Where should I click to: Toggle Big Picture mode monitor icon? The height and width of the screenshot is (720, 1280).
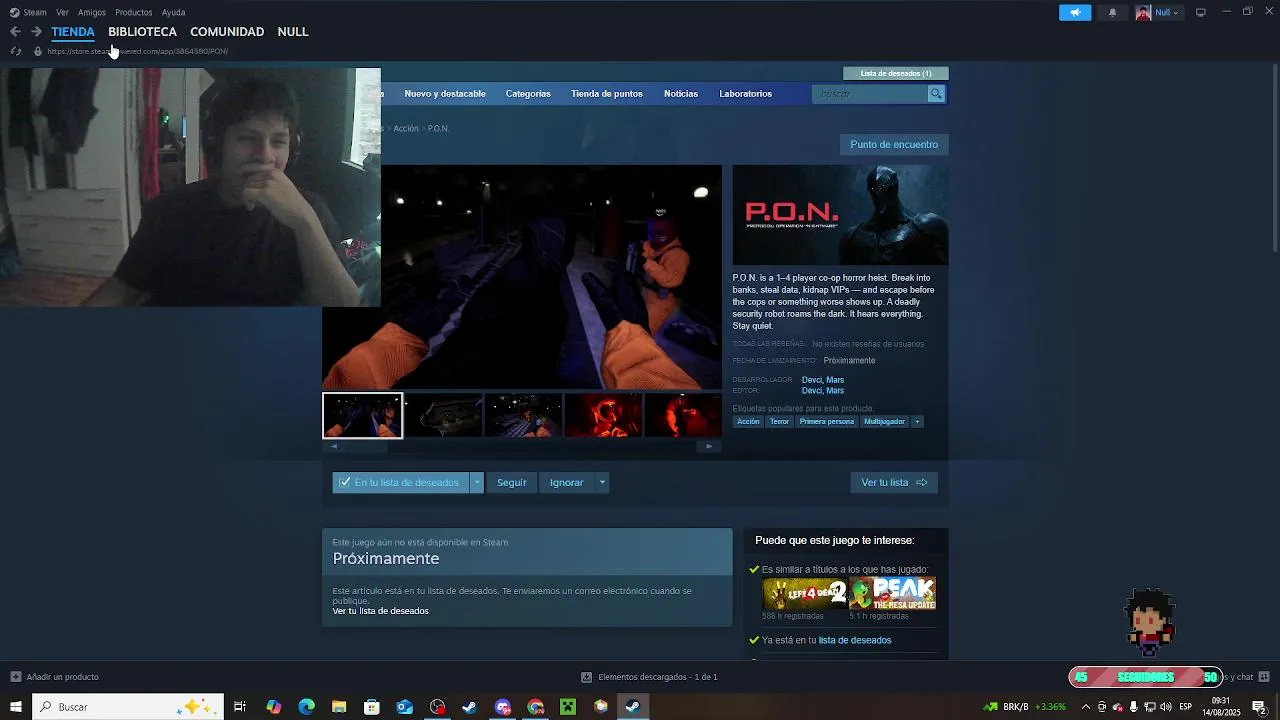tap(1201, 12)
